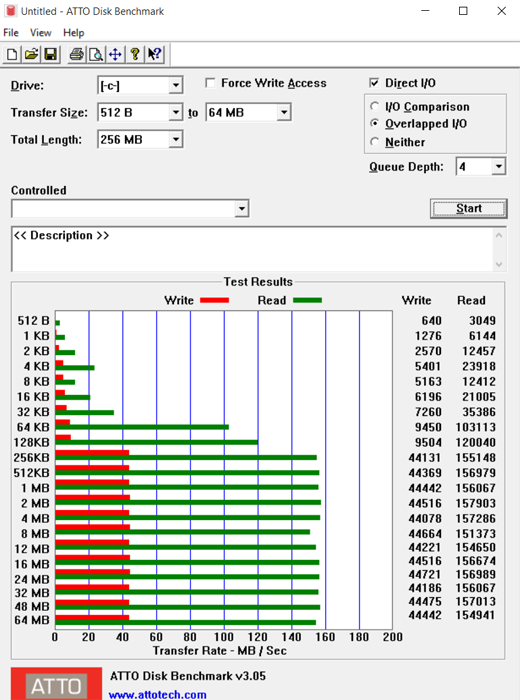
Task: Click the Print Preview icon
Action: (96, 54)
